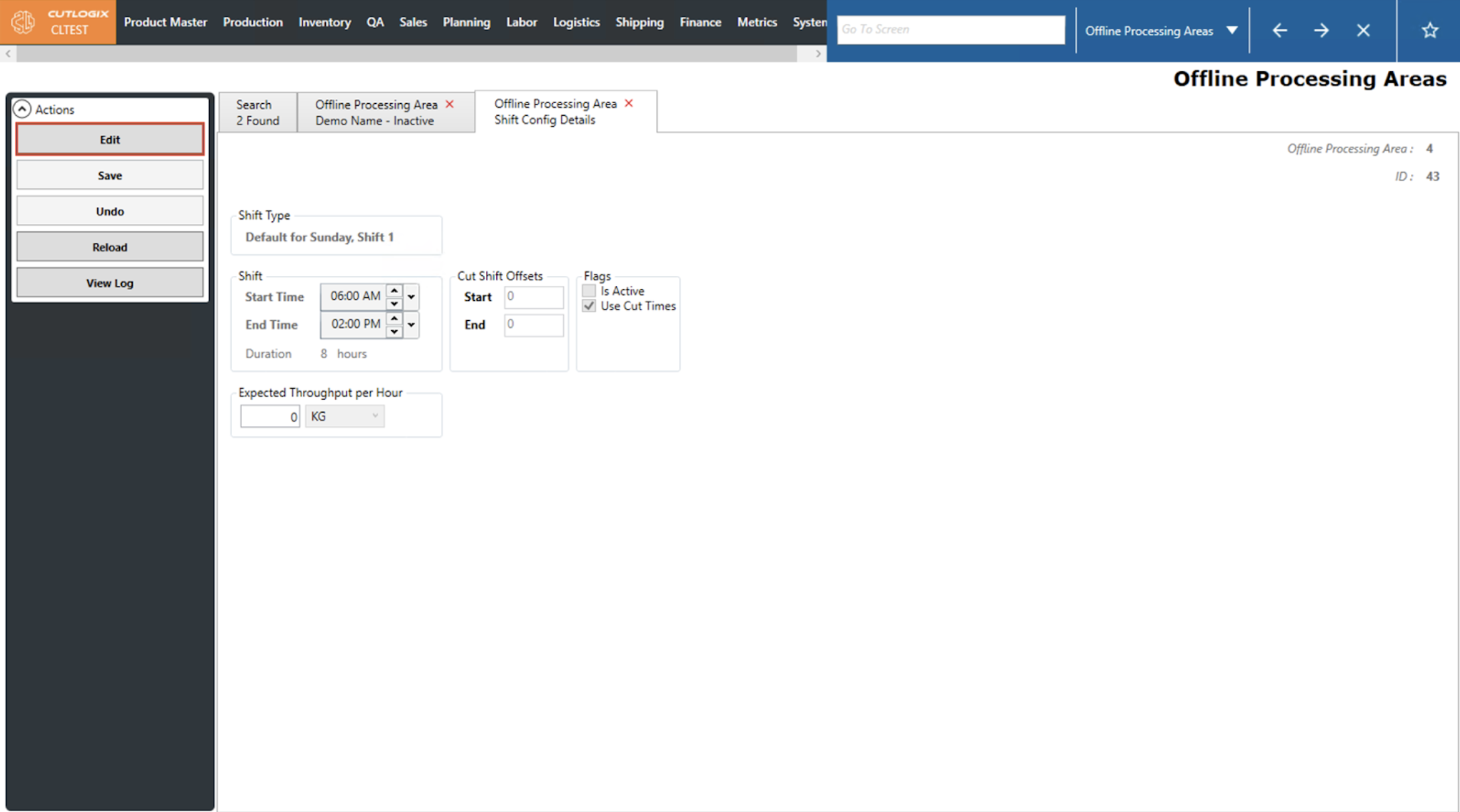
Task: Decrement the End Time spinner down arrow
Action: [394, 331]
